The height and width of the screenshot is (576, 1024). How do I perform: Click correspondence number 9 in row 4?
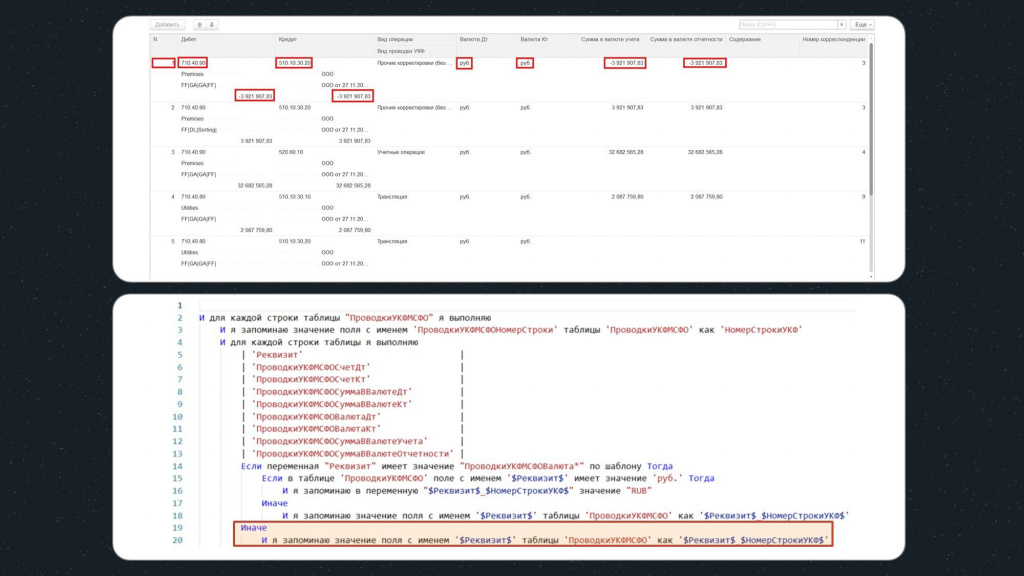863,197
